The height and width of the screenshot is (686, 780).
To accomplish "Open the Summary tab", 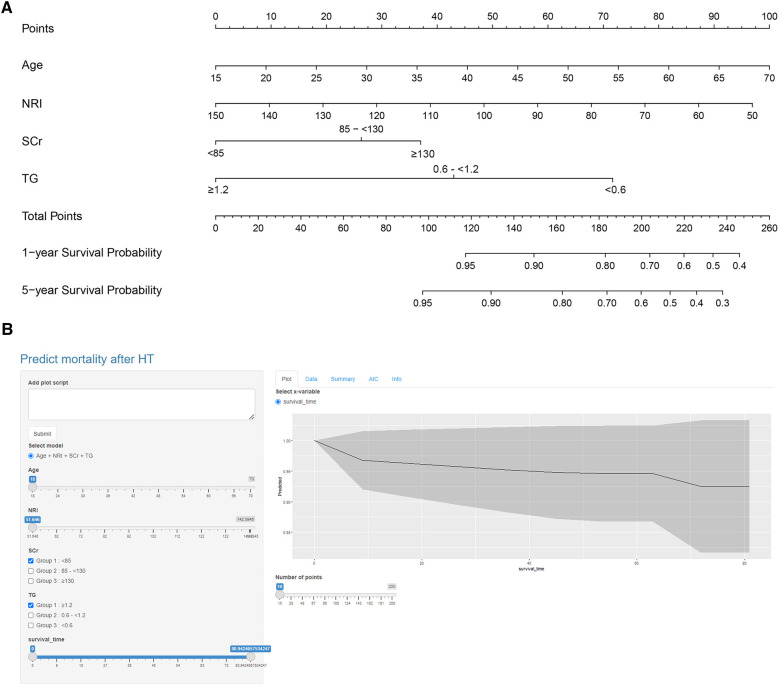I will pos(342,379).
